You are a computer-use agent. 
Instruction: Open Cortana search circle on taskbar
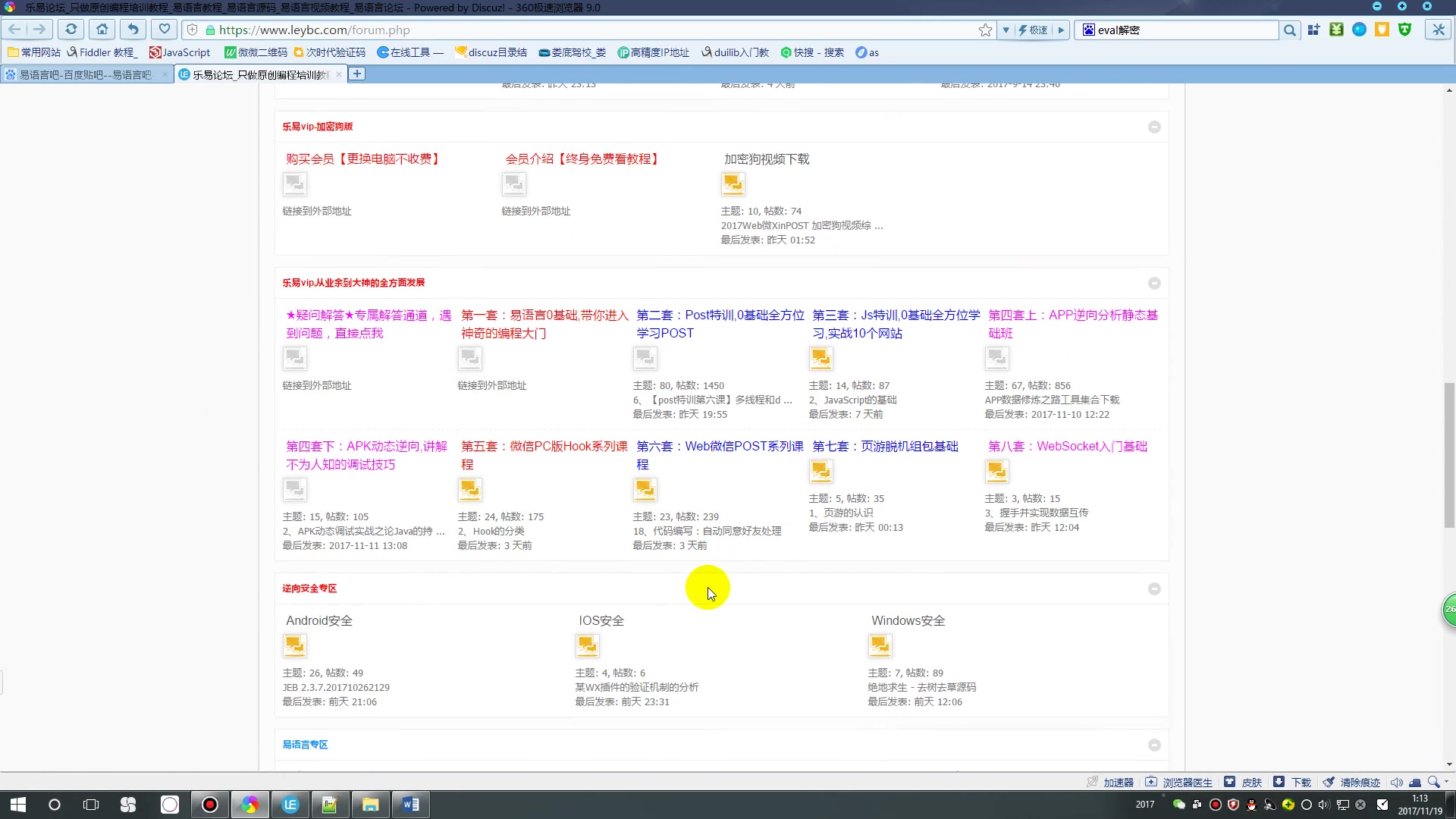(x=55, y=805)
